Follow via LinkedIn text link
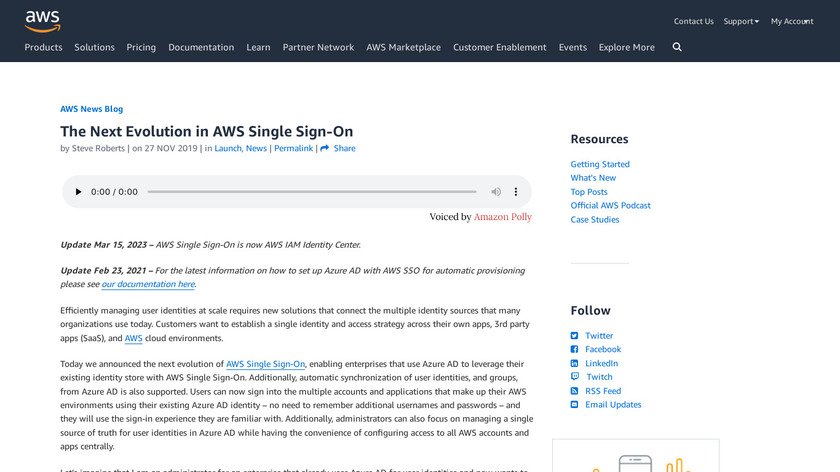The height and width of the screenshot is (472, 840). (x=602, y=363)
